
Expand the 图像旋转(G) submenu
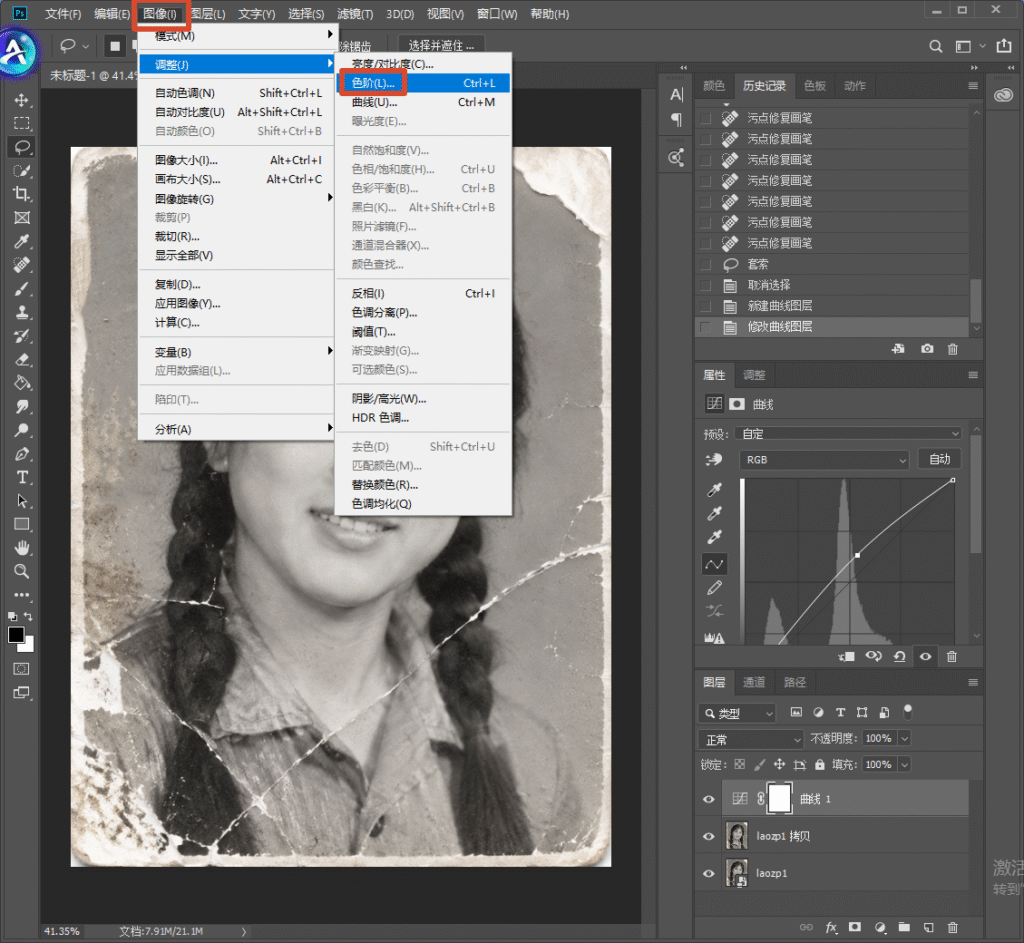[236, 199]
